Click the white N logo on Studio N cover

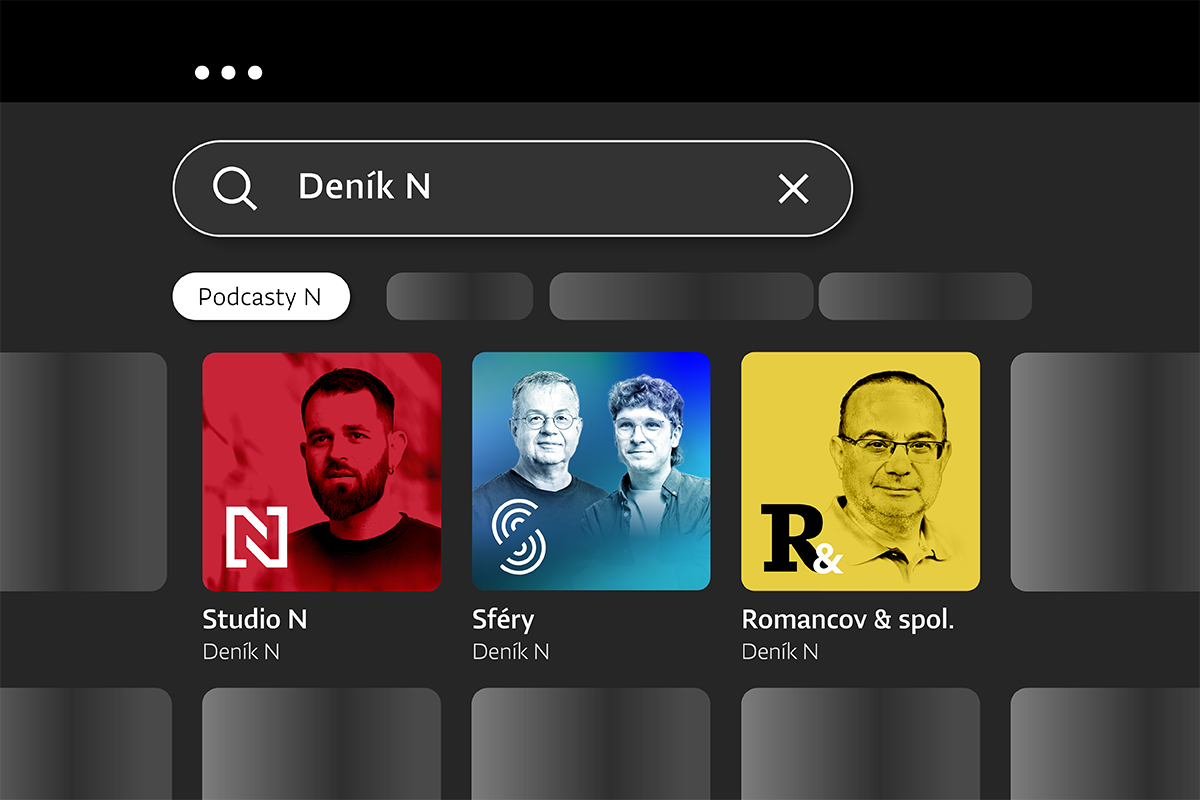256,537
